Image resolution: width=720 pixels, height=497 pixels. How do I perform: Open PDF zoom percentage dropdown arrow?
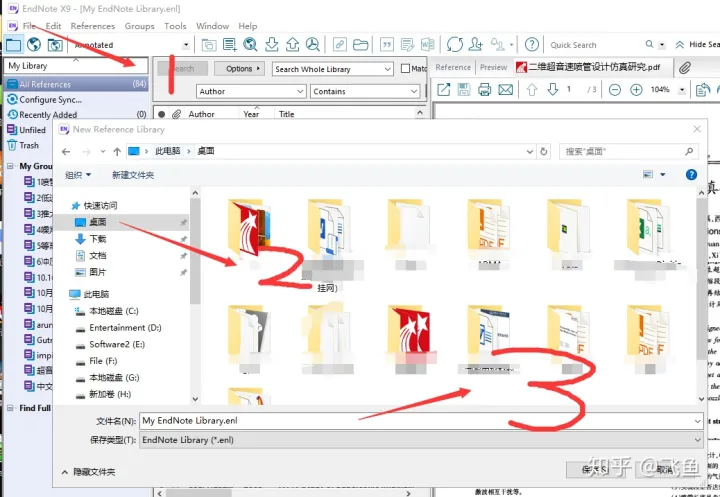tap(682, 90)
